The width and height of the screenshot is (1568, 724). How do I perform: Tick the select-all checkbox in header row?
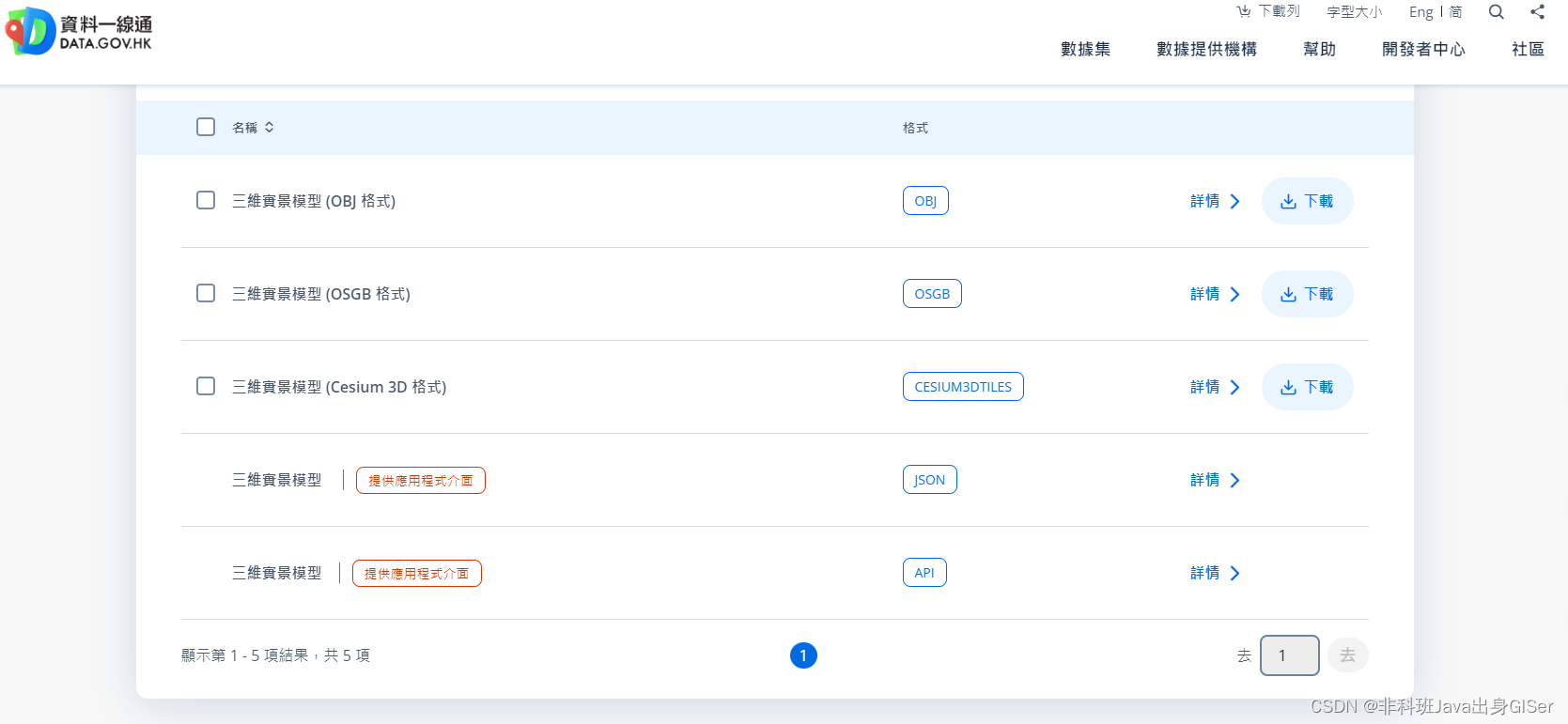pos(206,127)
